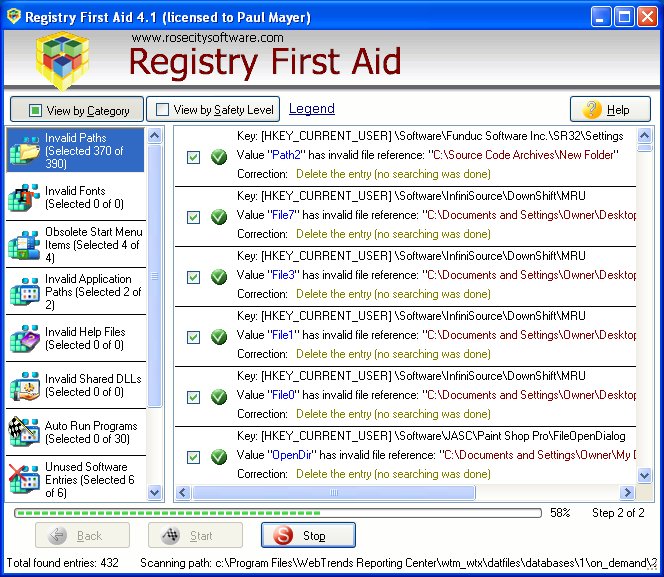
Task: Click the "Path2" value name text
Action: tap(286, 155)
